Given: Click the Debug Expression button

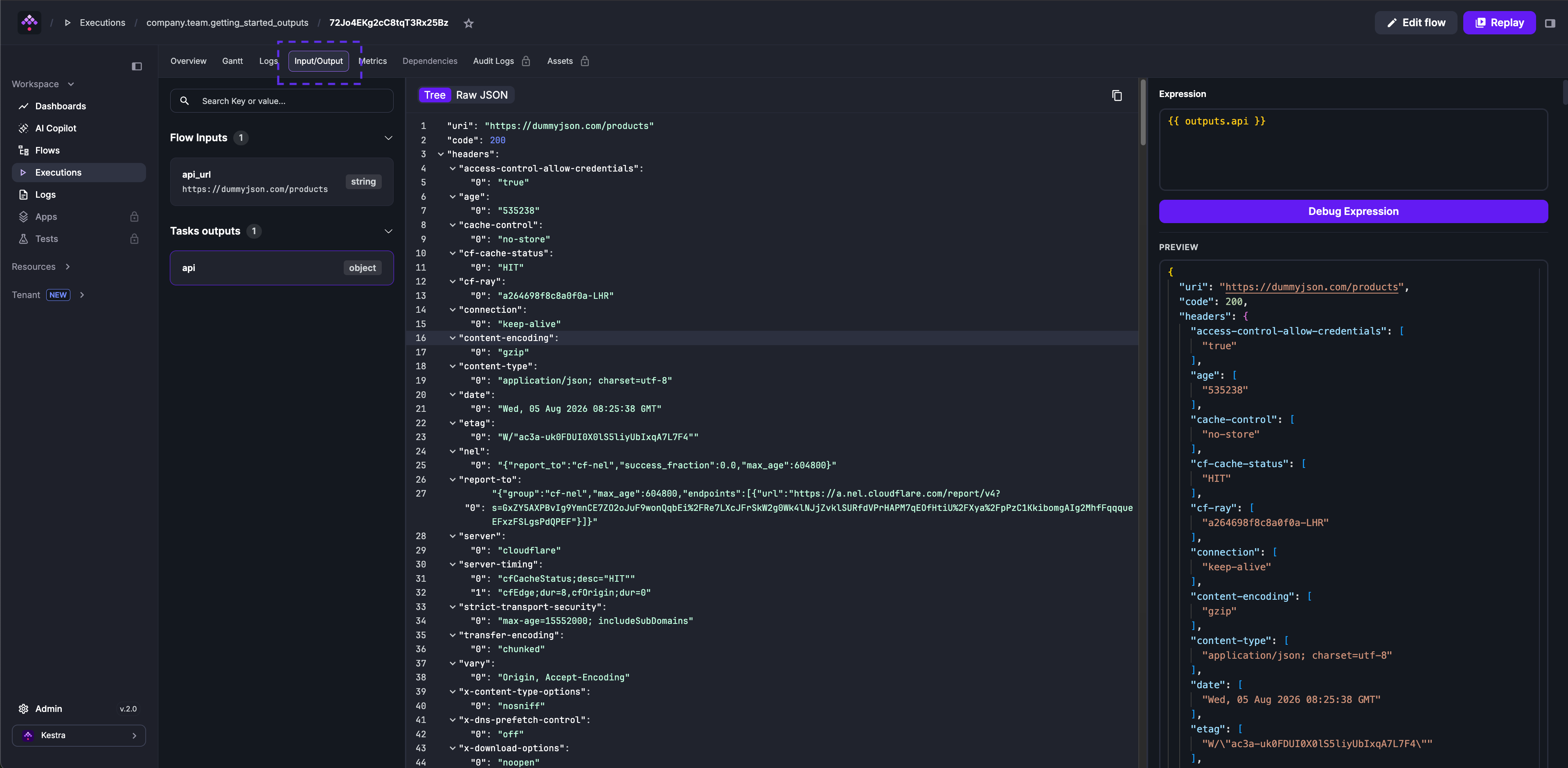Looking at the screenshot, I should 1353,211.
